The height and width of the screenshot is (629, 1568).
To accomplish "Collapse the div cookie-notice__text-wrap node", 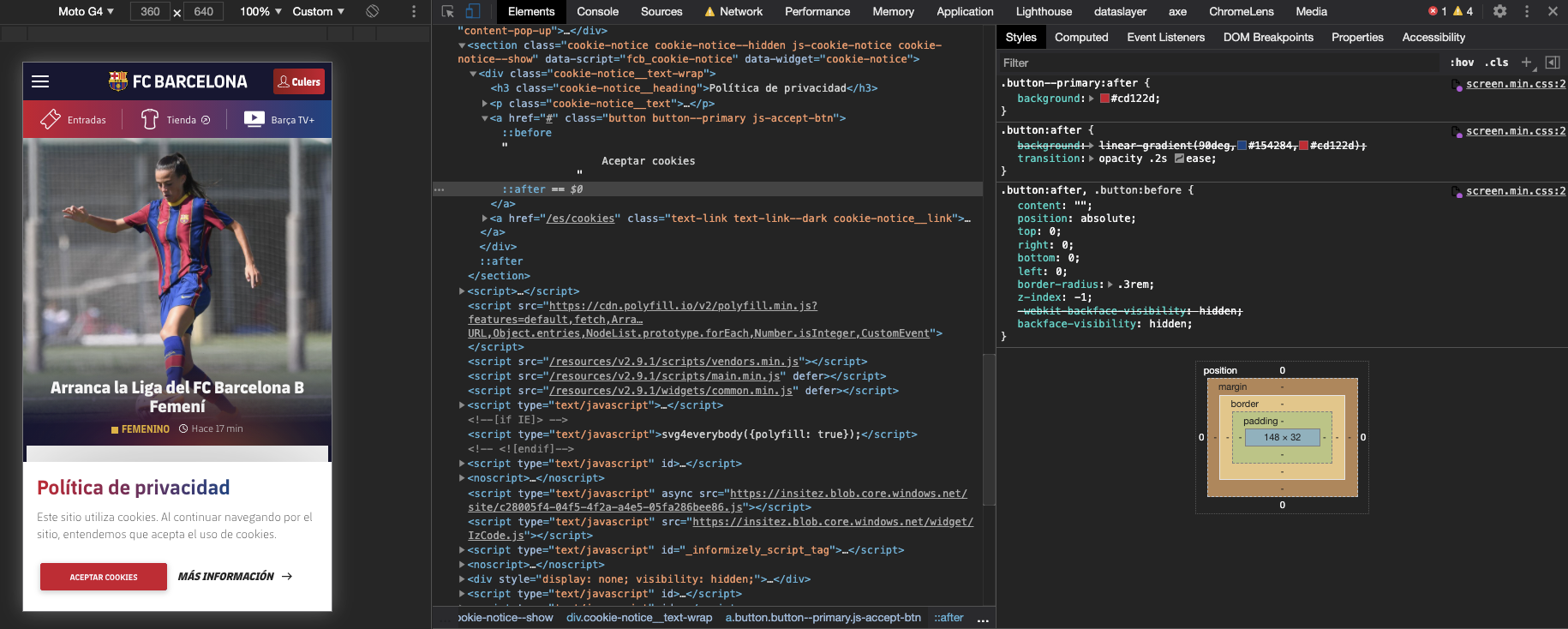I will [x=473, y=74].
